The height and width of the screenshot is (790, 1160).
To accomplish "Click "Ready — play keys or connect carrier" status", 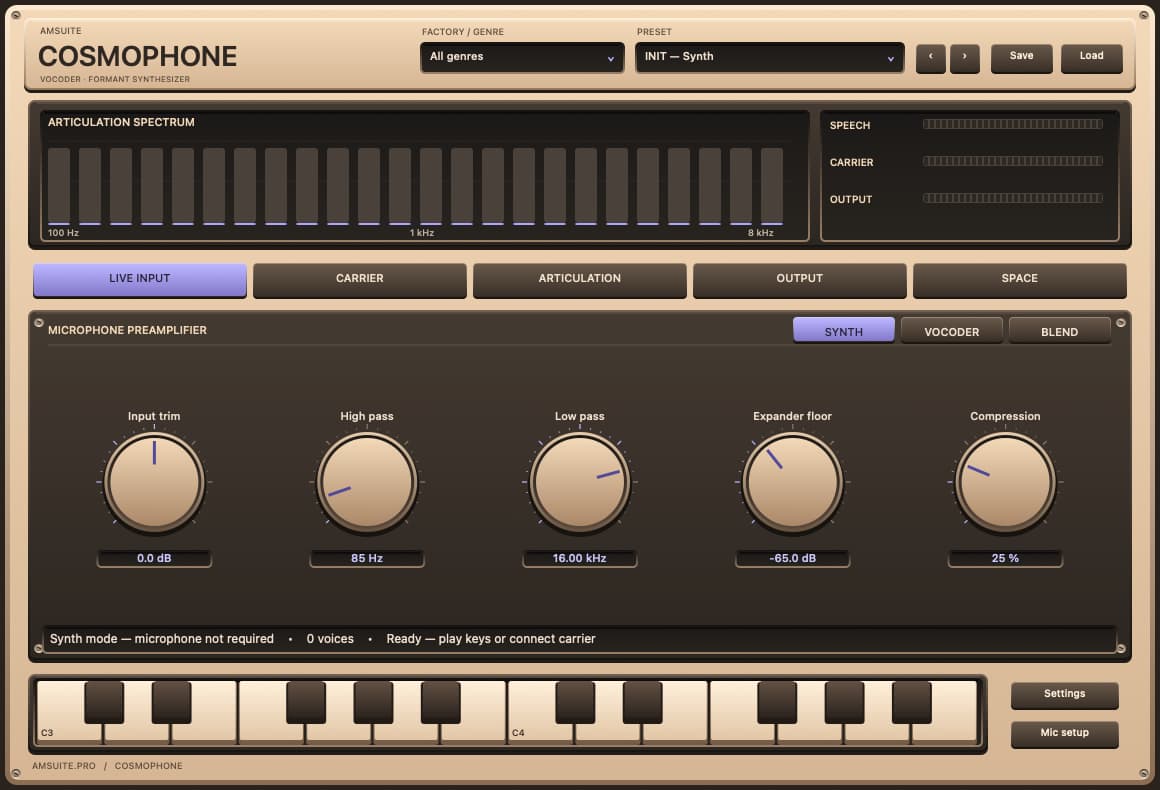I will click(x=490, y=639).
